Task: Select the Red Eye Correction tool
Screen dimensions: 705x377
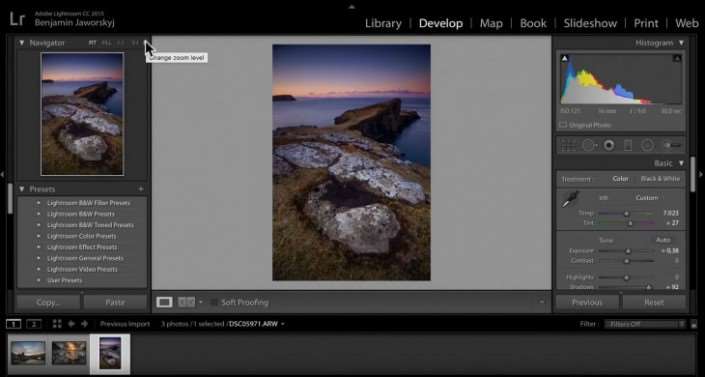Action: pos(609,145)
